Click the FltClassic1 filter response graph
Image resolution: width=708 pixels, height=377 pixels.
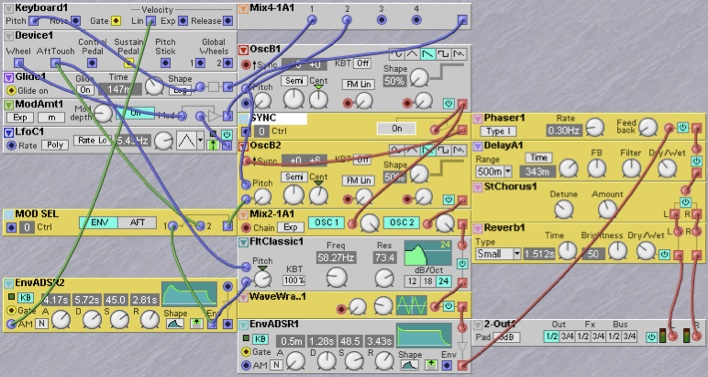[427, 253]
